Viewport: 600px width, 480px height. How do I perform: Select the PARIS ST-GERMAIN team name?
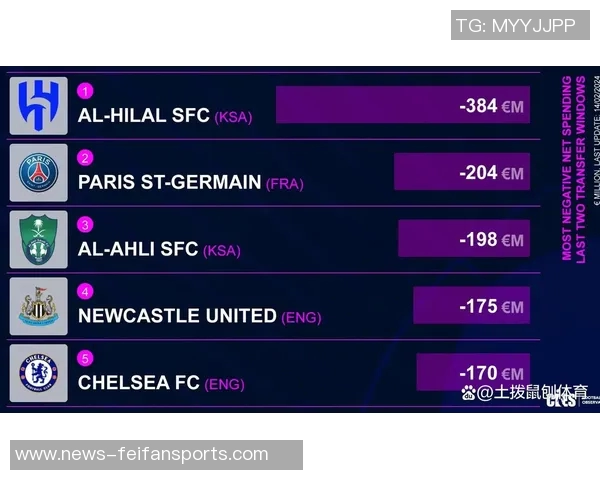pyautogui.click(x=169, y=183)
